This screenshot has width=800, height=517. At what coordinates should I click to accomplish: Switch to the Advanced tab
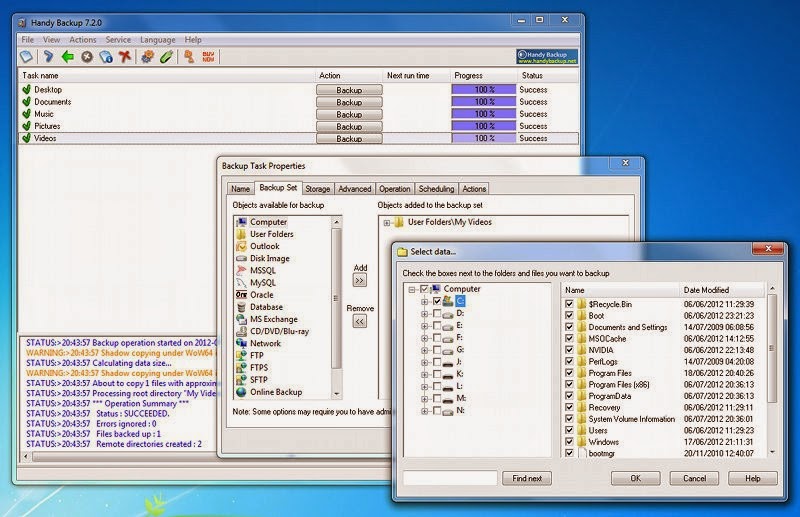(x=355, y=189)
